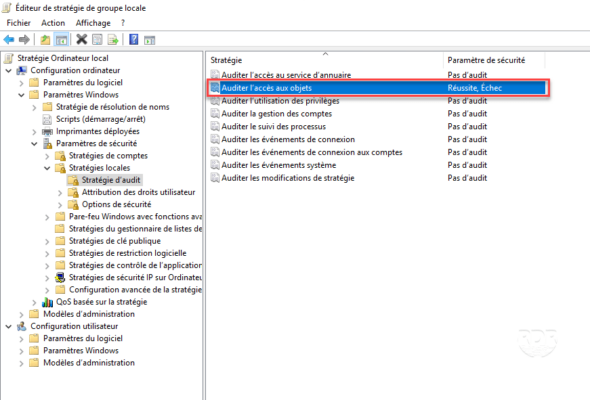Expand Stratégies de clé publique node
This screenshot has width=590, height=400.
[47, 241]
